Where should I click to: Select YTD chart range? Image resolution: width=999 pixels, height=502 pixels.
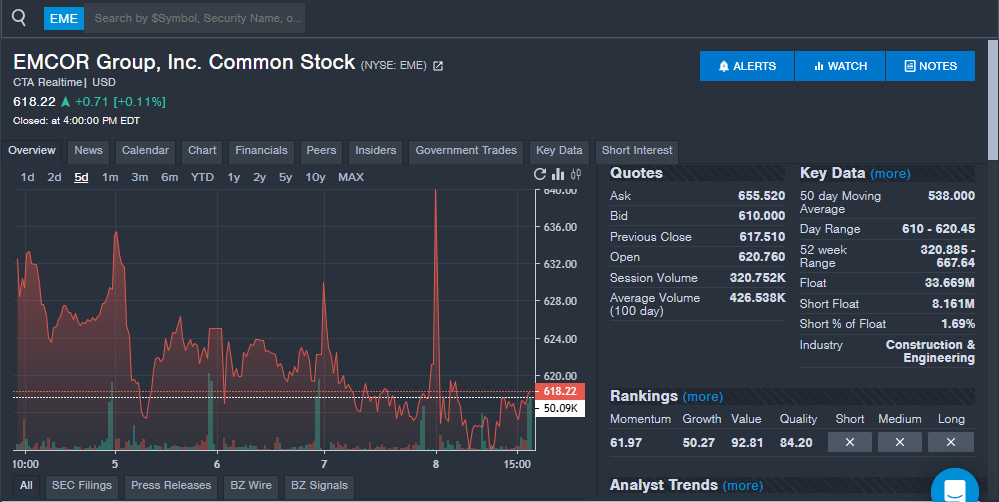(x=202, y=177)
